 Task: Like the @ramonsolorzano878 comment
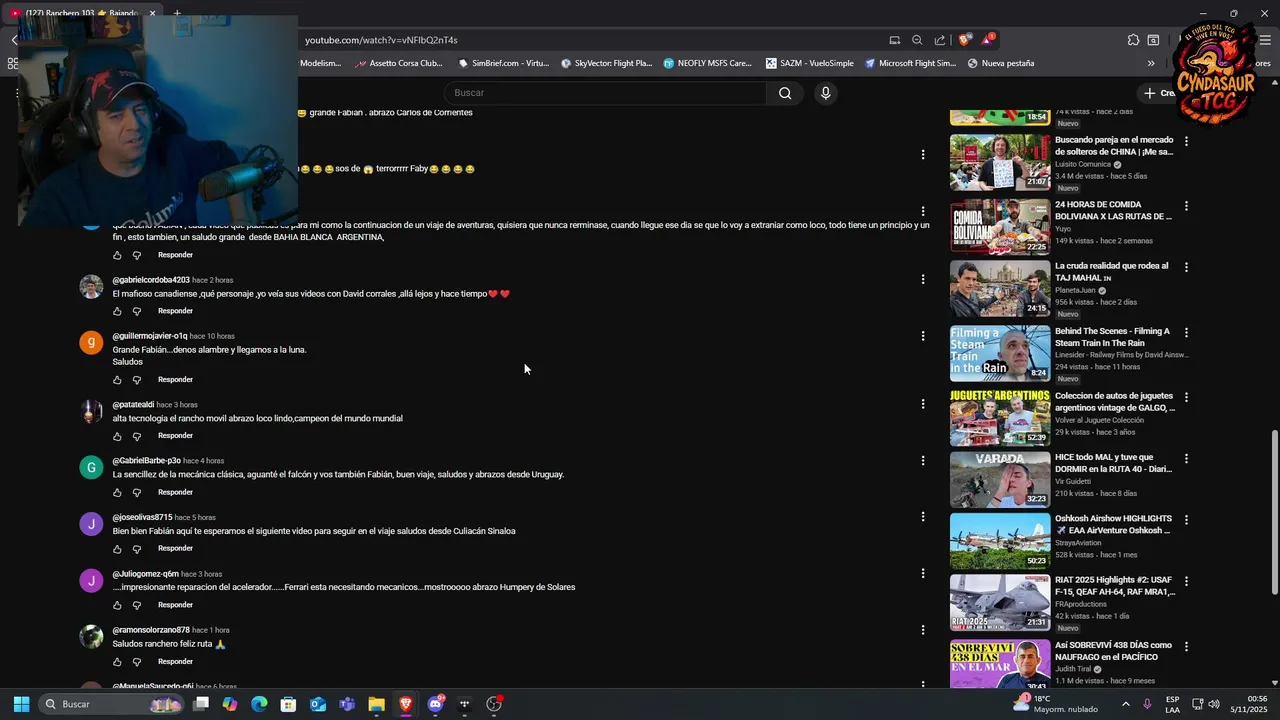point(117,662)
